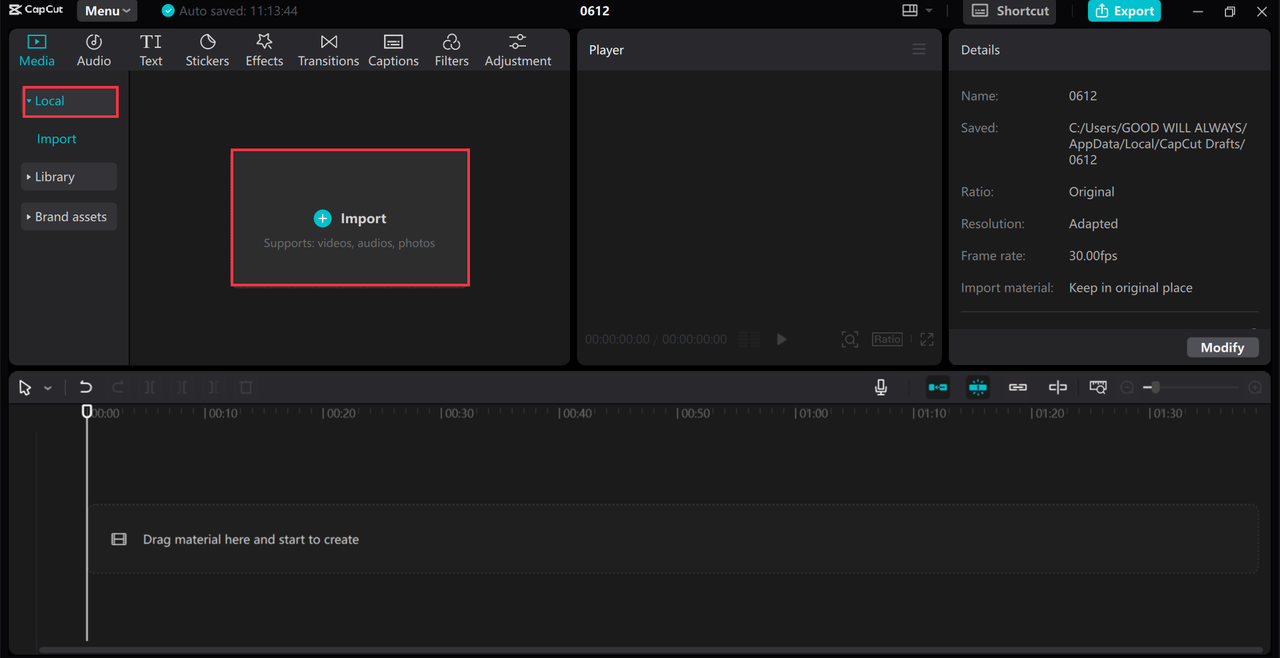Click the timeline horizontal scrollbar
The width and height of the screenshot is (1280, 658).
(x=650, y=650)
